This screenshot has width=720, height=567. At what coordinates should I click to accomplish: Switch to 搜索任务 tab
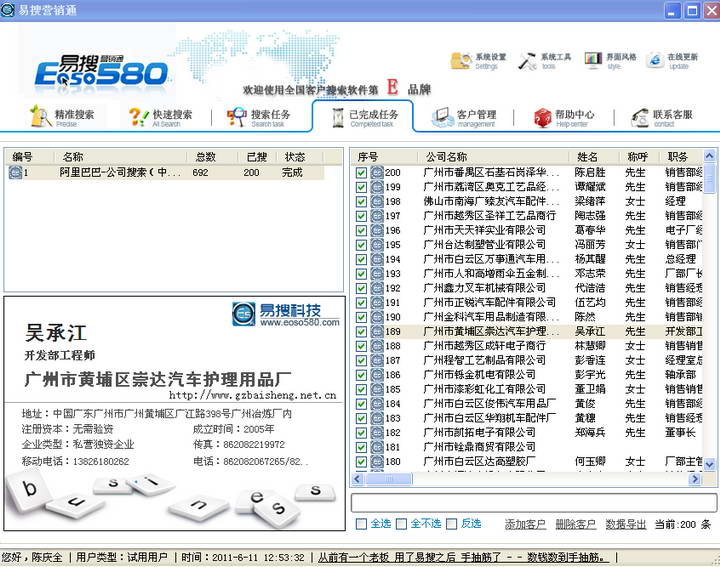click(259, 117)
